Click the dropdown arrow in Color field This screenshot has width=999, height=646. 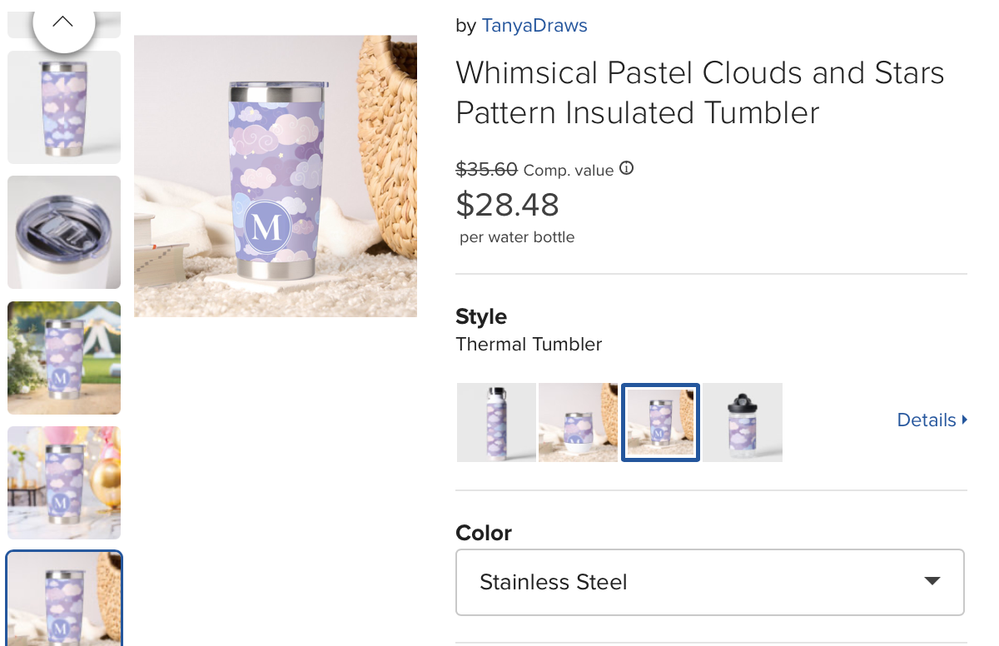(932, 581)
